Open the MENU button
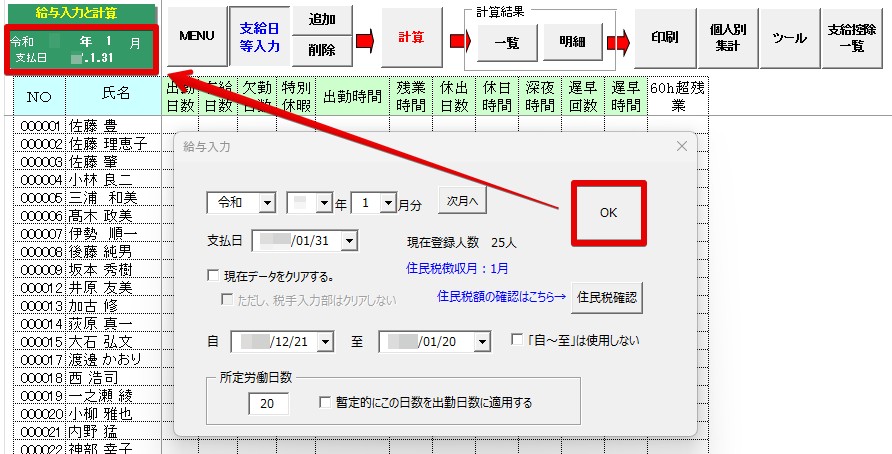The height and width of the screenshot is (454, 892). pyautogui.click(x=197, y=36)
